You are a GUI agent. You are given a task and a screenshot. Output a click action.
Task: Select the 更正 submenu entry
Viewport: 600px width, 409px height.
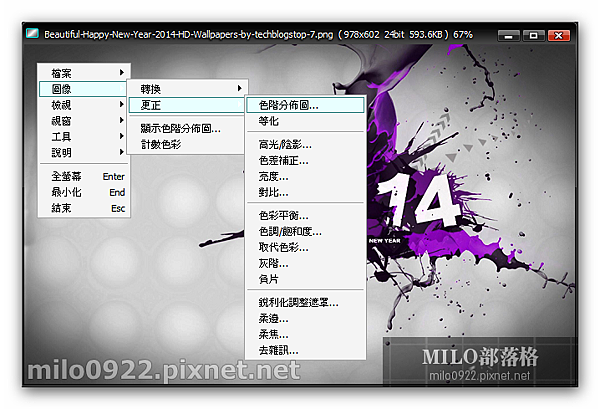[x=188, y=105]
